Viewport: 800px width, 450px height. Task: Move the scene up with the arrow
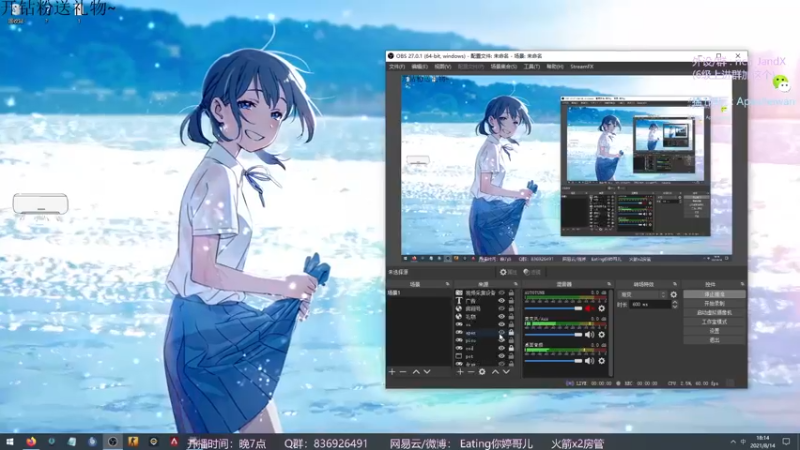click(x=416, y=372)
